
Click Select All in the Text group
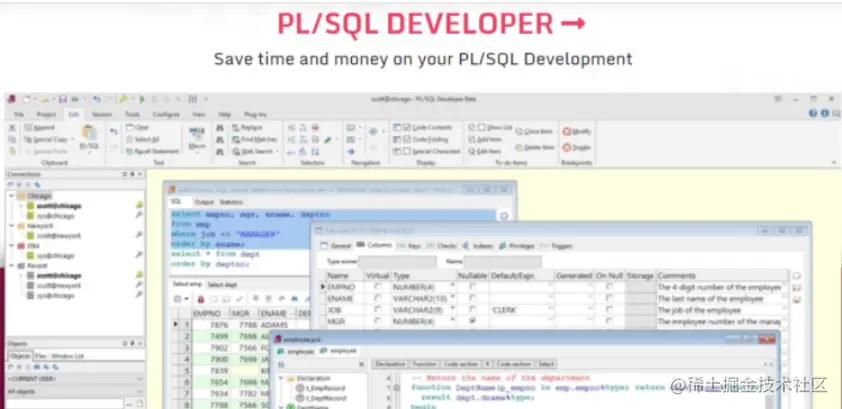pyautogui.click(x=142, y=140)
